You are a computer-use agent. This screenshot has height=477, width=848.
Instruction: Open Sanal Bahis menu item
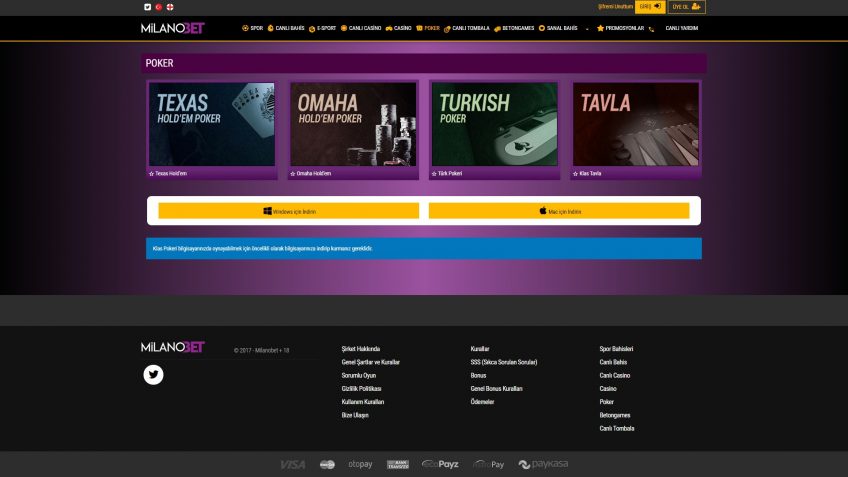click(558, 28)
